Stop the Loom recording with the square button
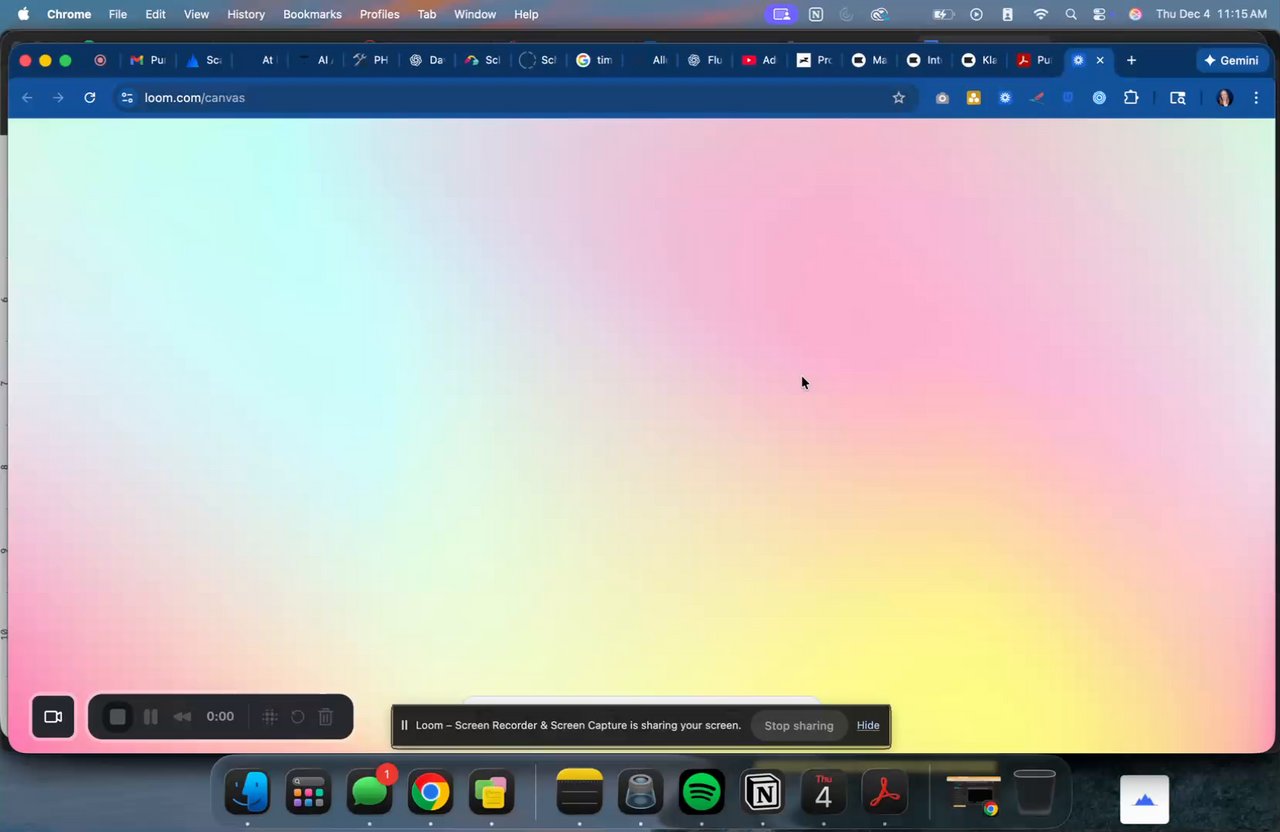 point(118,717)
